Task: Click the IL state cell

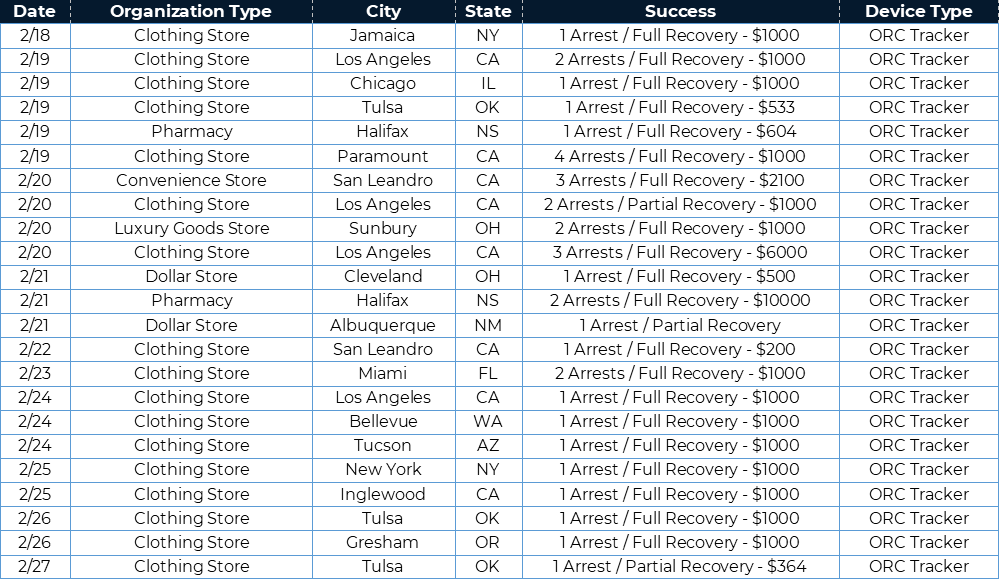Action: click(x=488, y=83)
